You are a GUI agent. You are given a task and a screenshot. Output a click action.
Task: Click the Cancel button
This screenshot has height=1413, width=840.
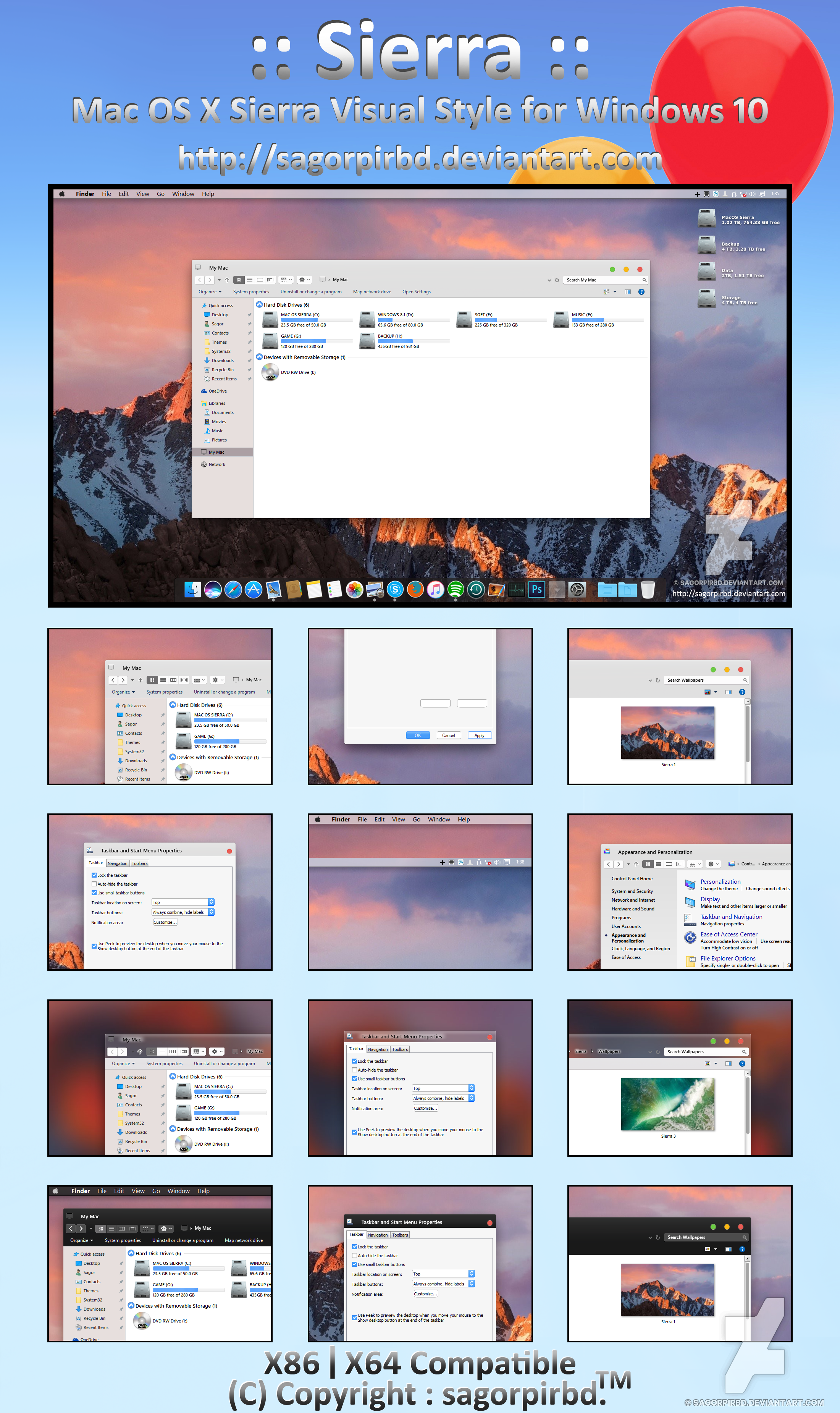point(449,736)
